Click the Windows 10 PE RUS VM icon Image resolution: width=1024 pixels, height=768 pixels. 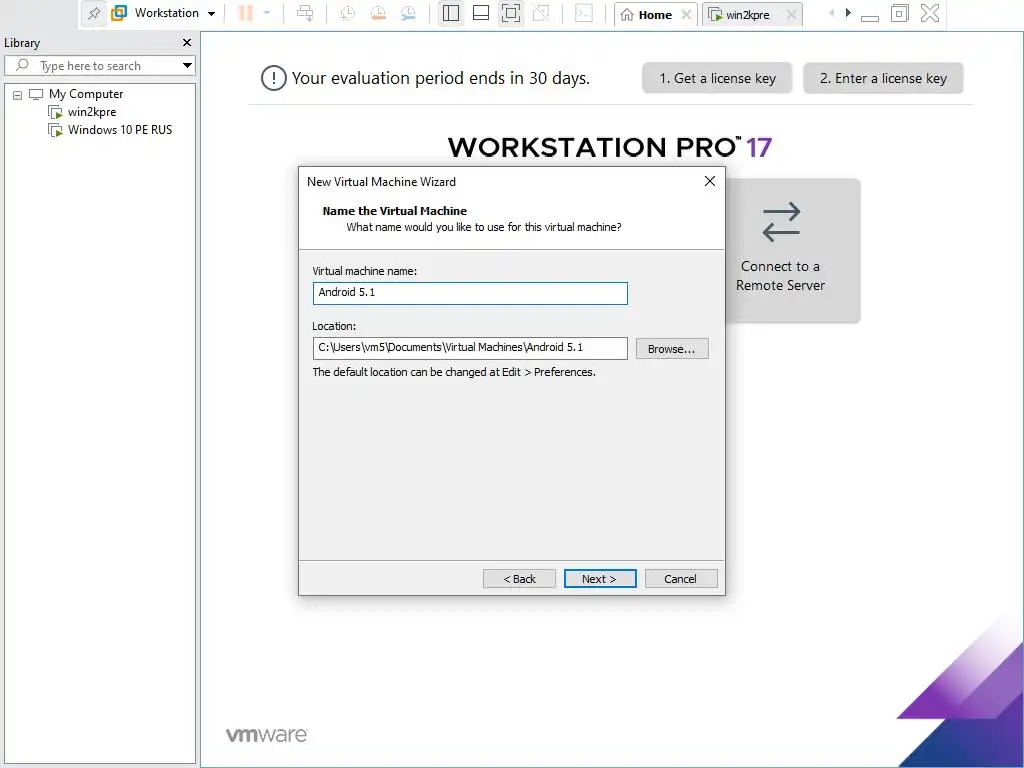click(x=56, y=130)
